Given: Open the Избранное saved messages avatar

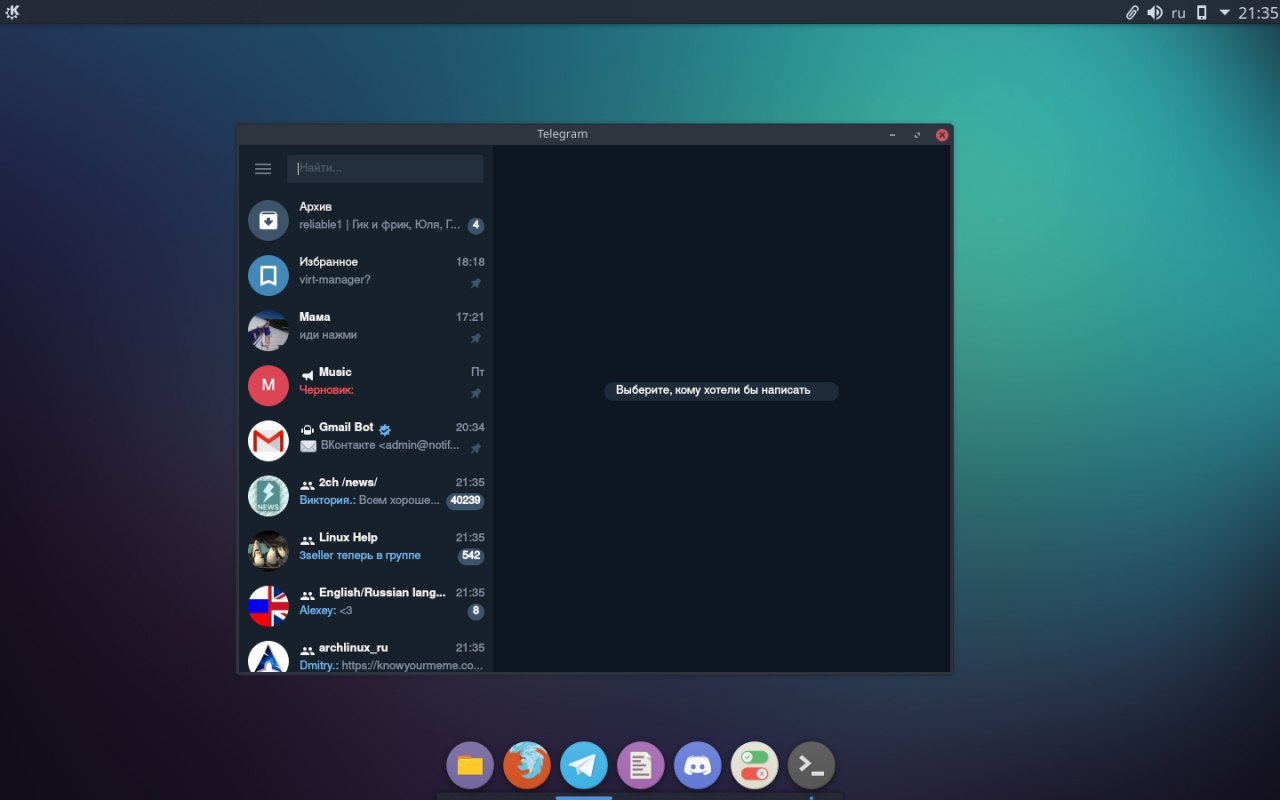Looking at the screenshot, I should coord(268,275).
